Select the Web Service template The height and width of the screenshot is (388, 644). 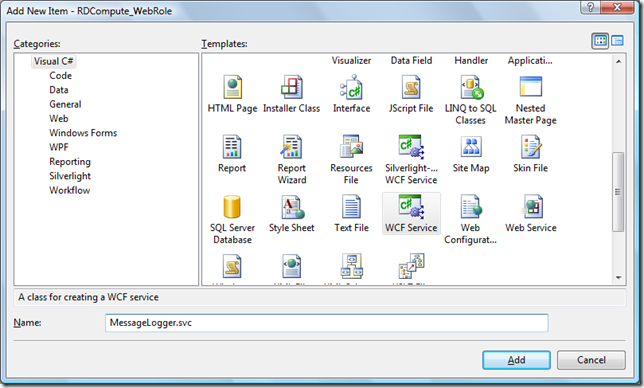tap(530, 214)
